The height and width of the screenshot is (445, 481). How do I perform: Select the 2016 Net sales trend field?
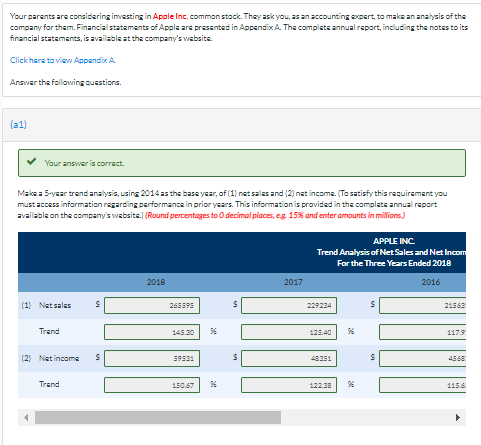click(x=422, y=332)
